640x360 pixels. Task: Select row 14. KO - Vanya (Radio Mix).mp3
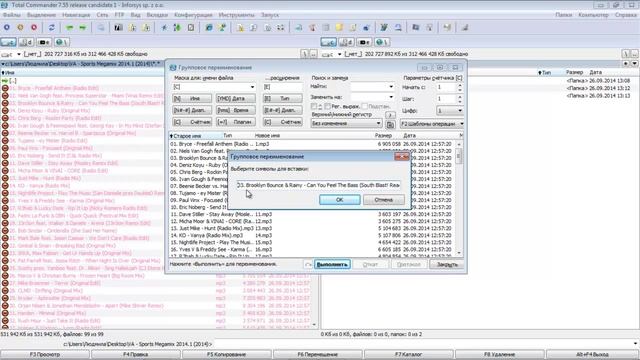(313, 236)
